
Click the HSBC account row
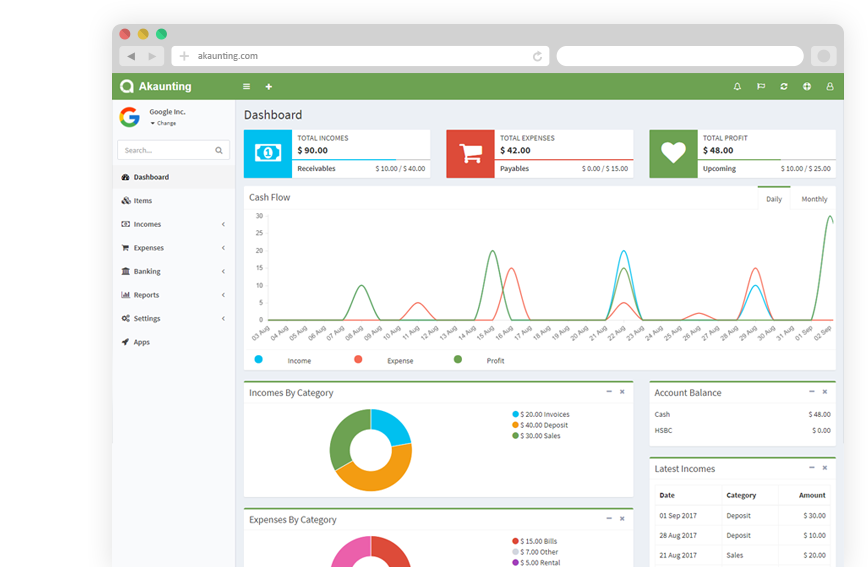pos(742,430)
